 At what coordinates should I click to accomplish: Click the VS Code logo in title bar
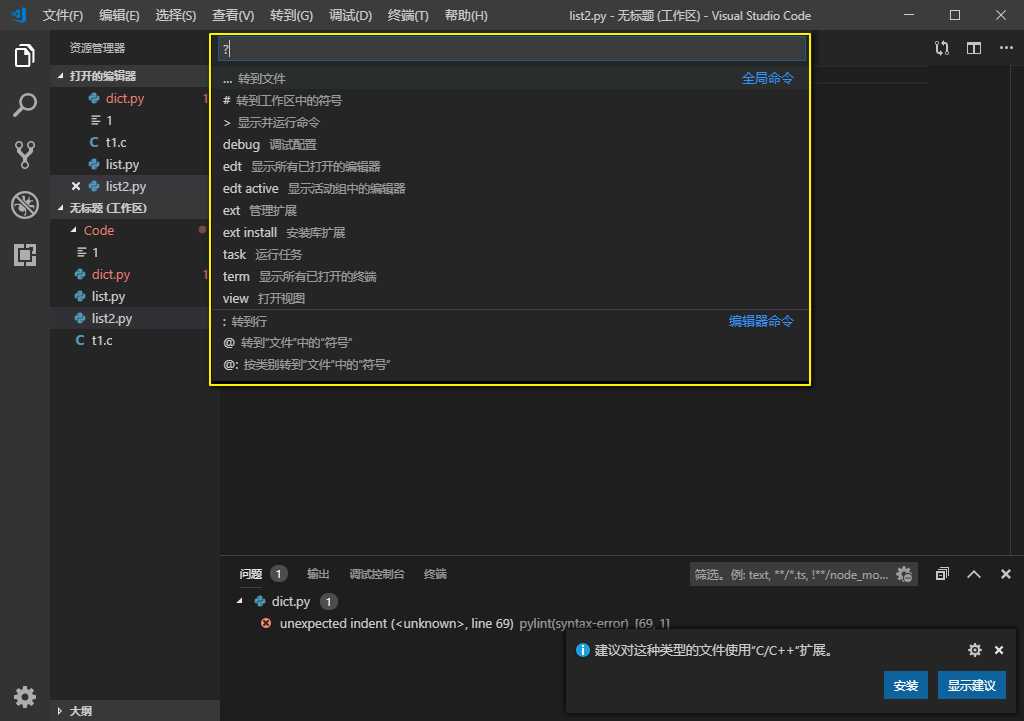[x=19, y=14]
